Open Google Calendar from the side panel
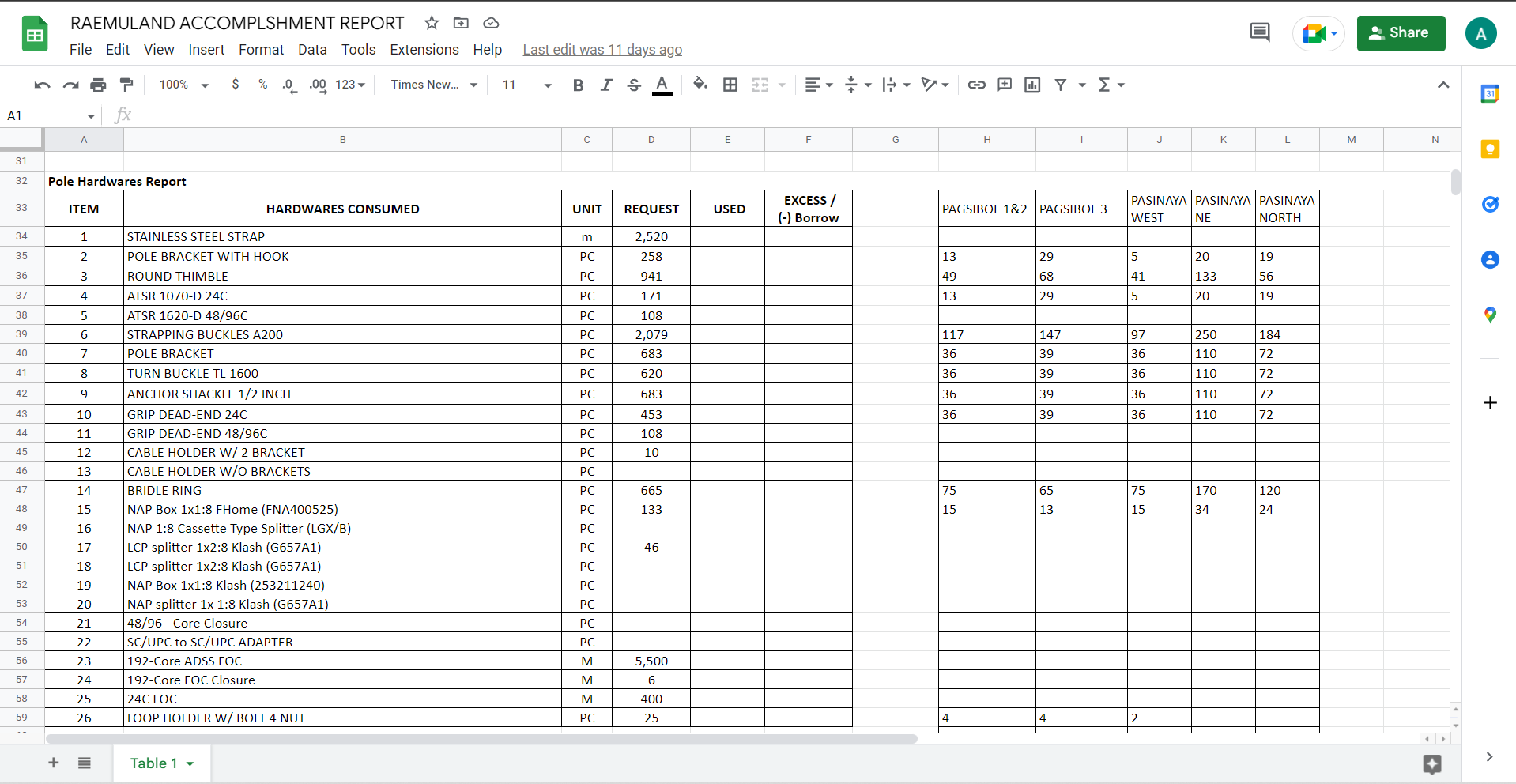1516x784 pixels. [1491, 93]
